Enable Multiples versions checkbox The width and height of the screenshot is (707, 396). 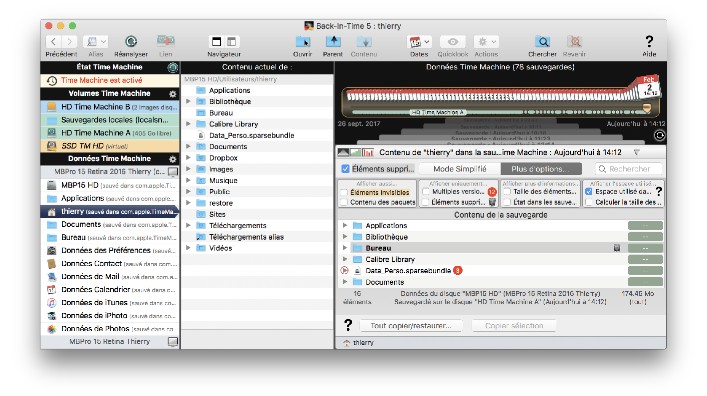[426, 192]
